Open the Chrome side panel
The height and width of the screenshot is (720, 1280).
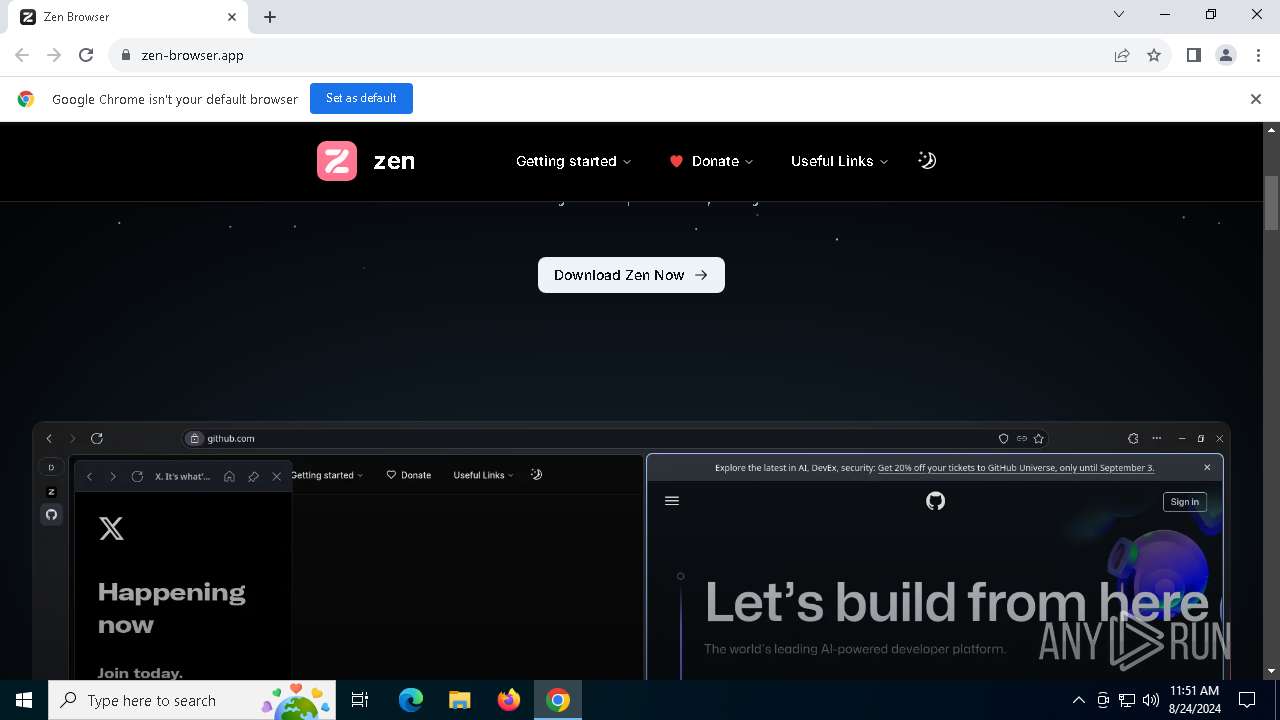1193,55
